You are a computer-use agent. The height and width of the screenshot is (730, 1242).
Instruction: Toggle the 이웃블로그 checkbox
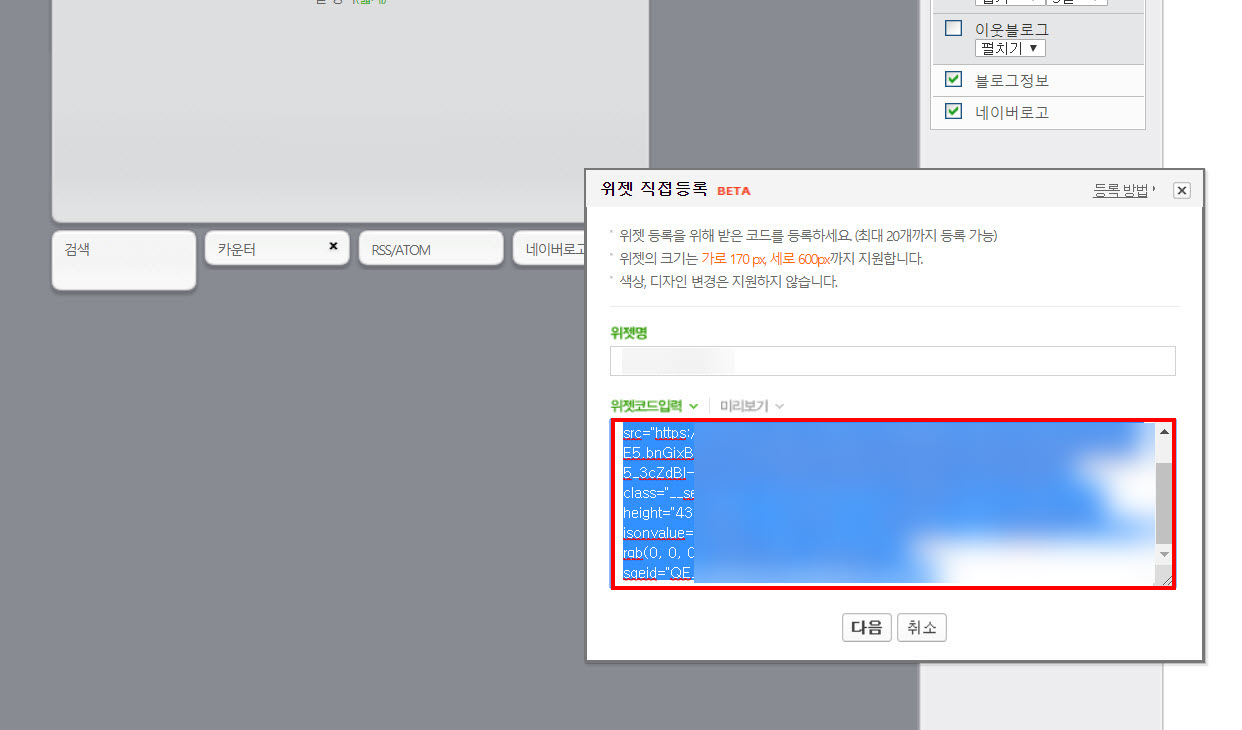[953, 28]
